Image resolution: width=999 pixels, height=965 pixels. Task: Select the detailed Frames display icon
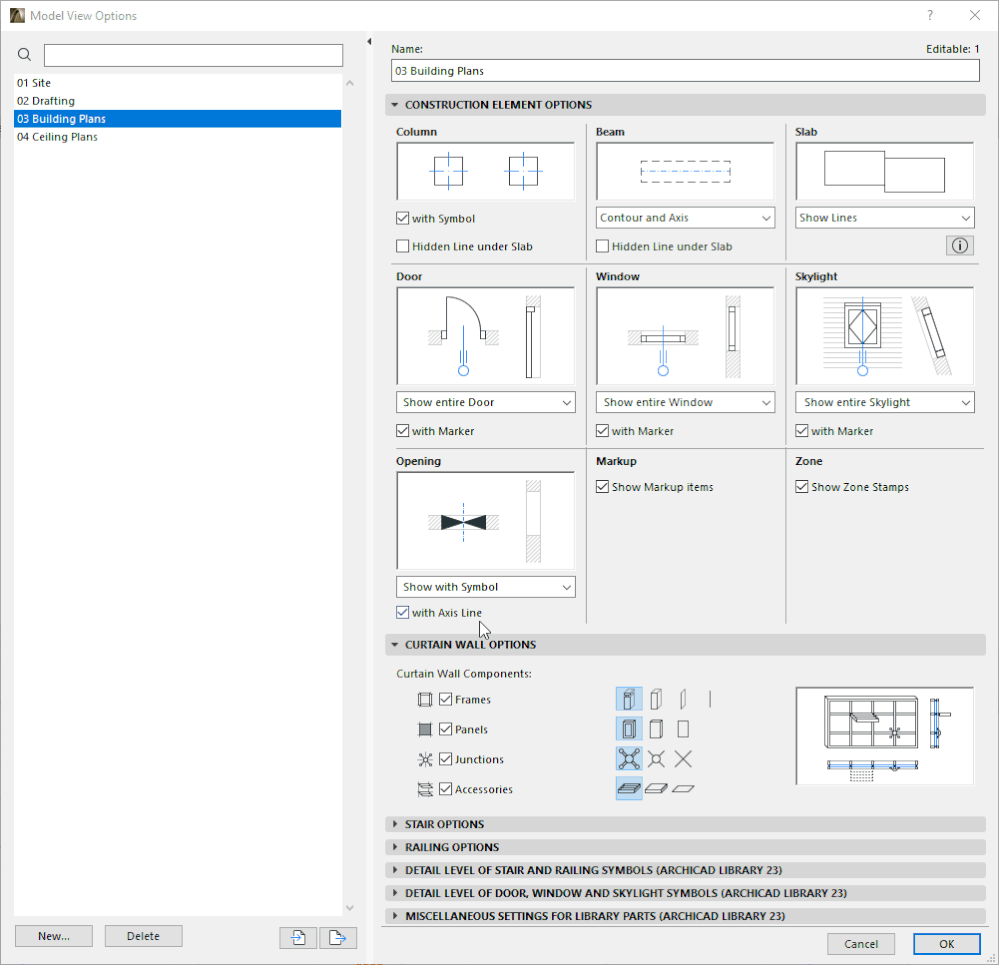click(628, 699)
